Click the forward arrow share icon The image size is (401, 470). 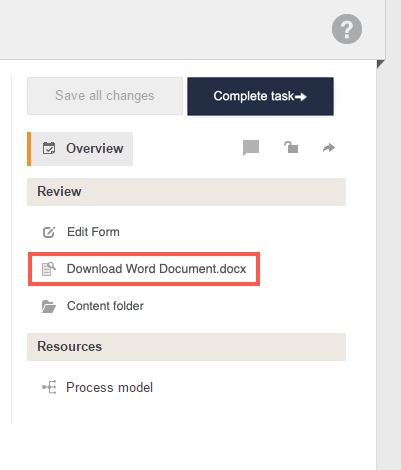[329, 148]
